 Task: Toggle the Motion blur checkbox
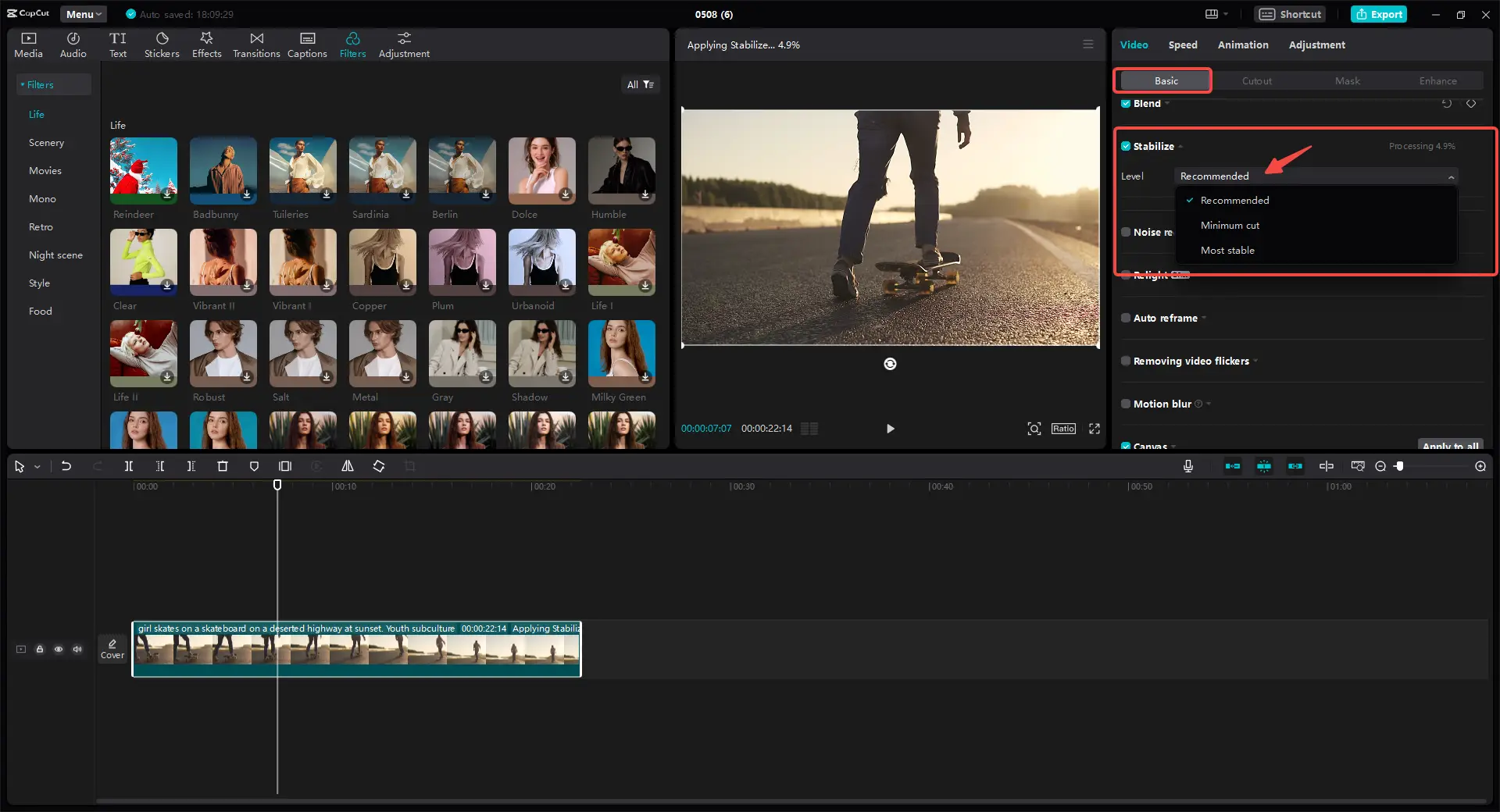[x=1126, y=404]
